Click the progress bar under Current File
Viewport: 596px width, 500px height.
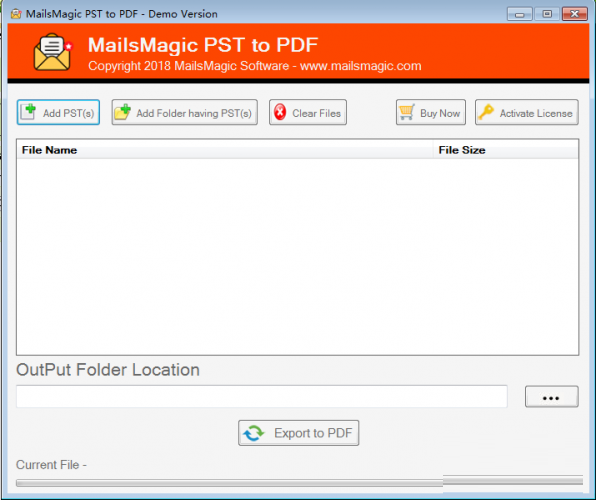(x=299, y=482)
